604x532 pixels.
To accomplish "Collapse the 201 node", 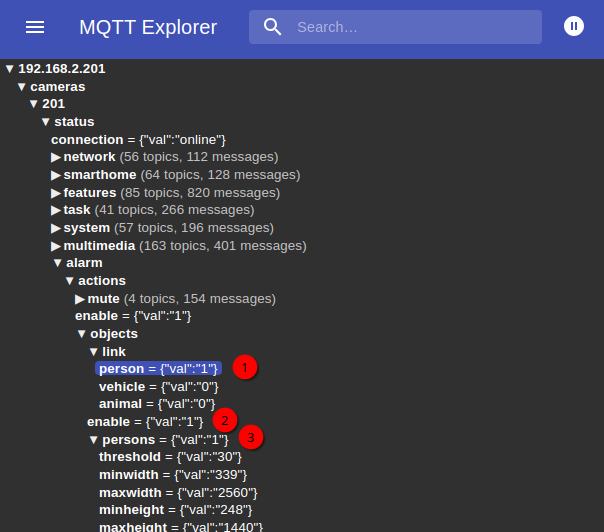I will click(x=34, y=104).
